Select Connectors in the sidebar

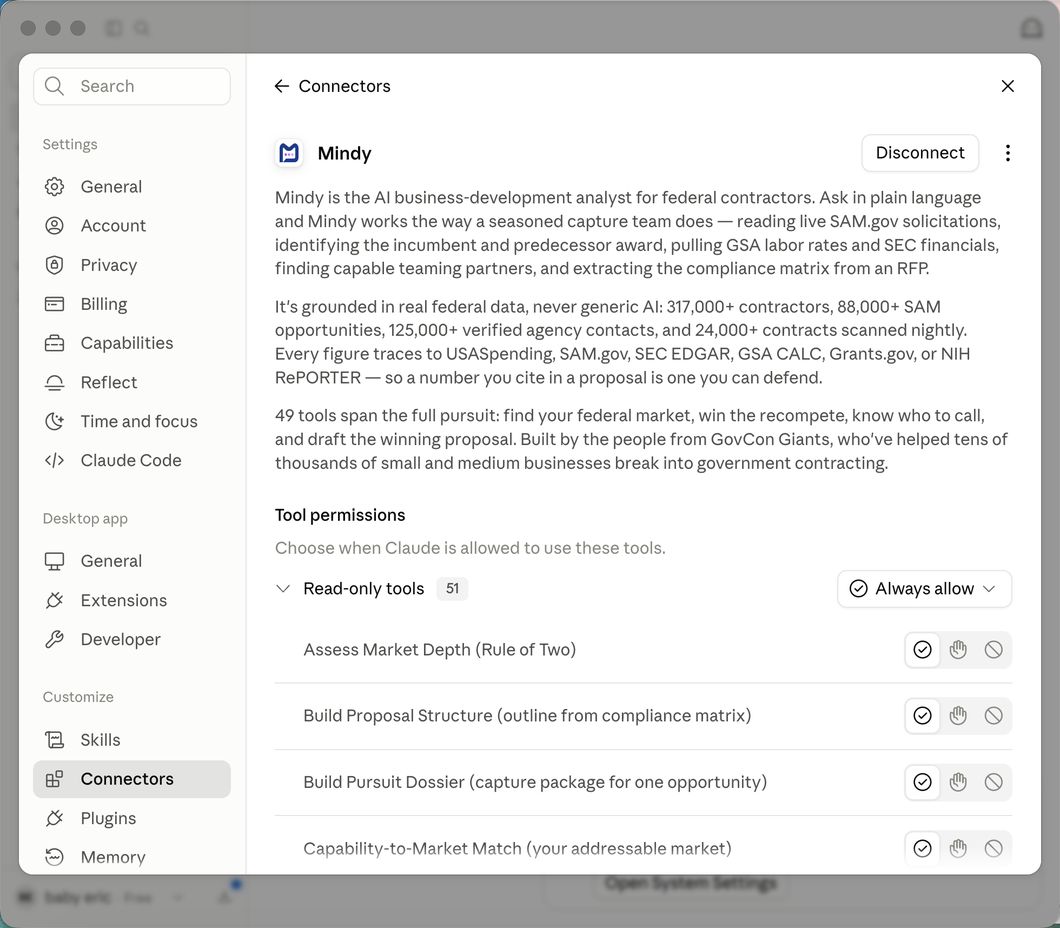(x=132, y=779)
